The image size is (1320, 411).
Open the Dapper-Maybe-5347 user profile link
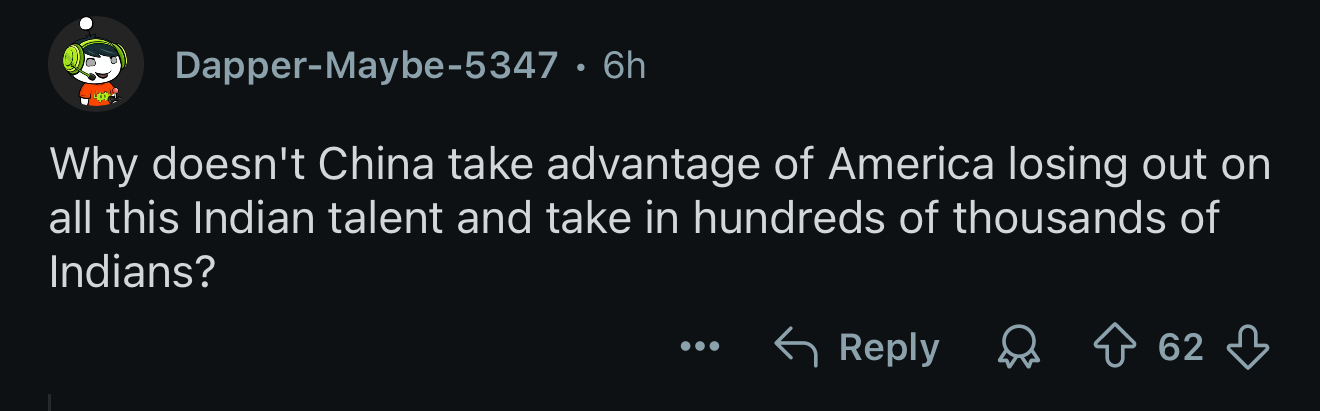point(366,66)
